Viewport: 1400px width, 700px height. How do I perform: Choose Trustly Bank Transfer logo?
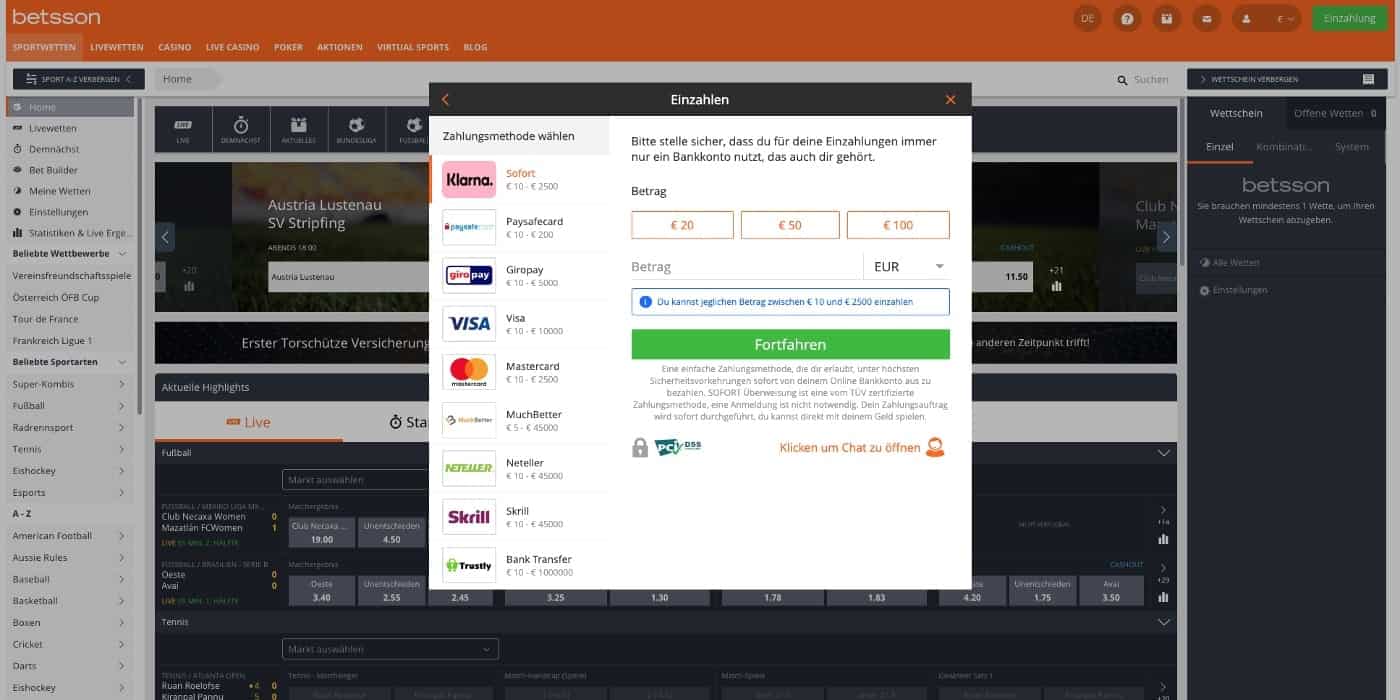pos(469,565)
